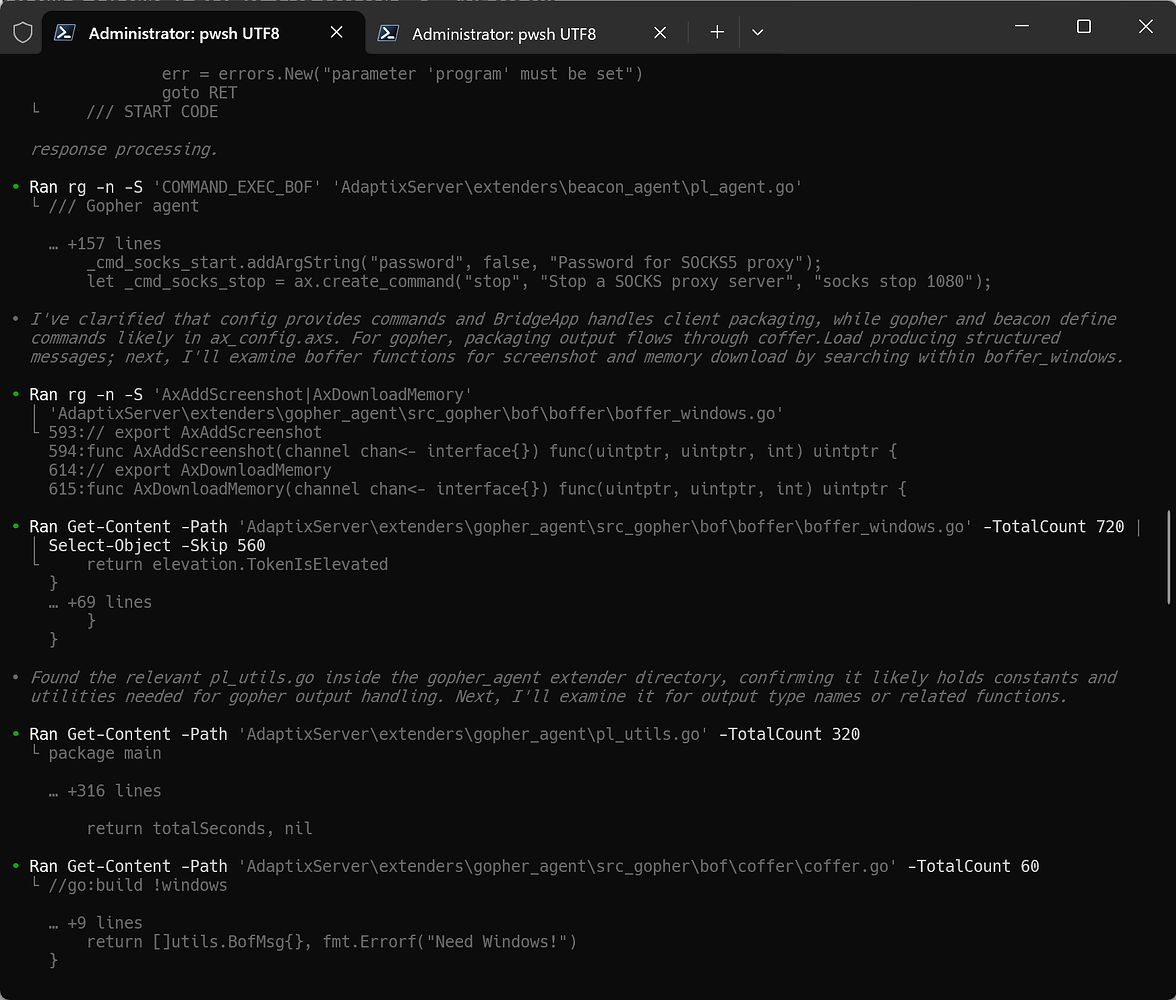Open a new terminal tab

(717, 32)
